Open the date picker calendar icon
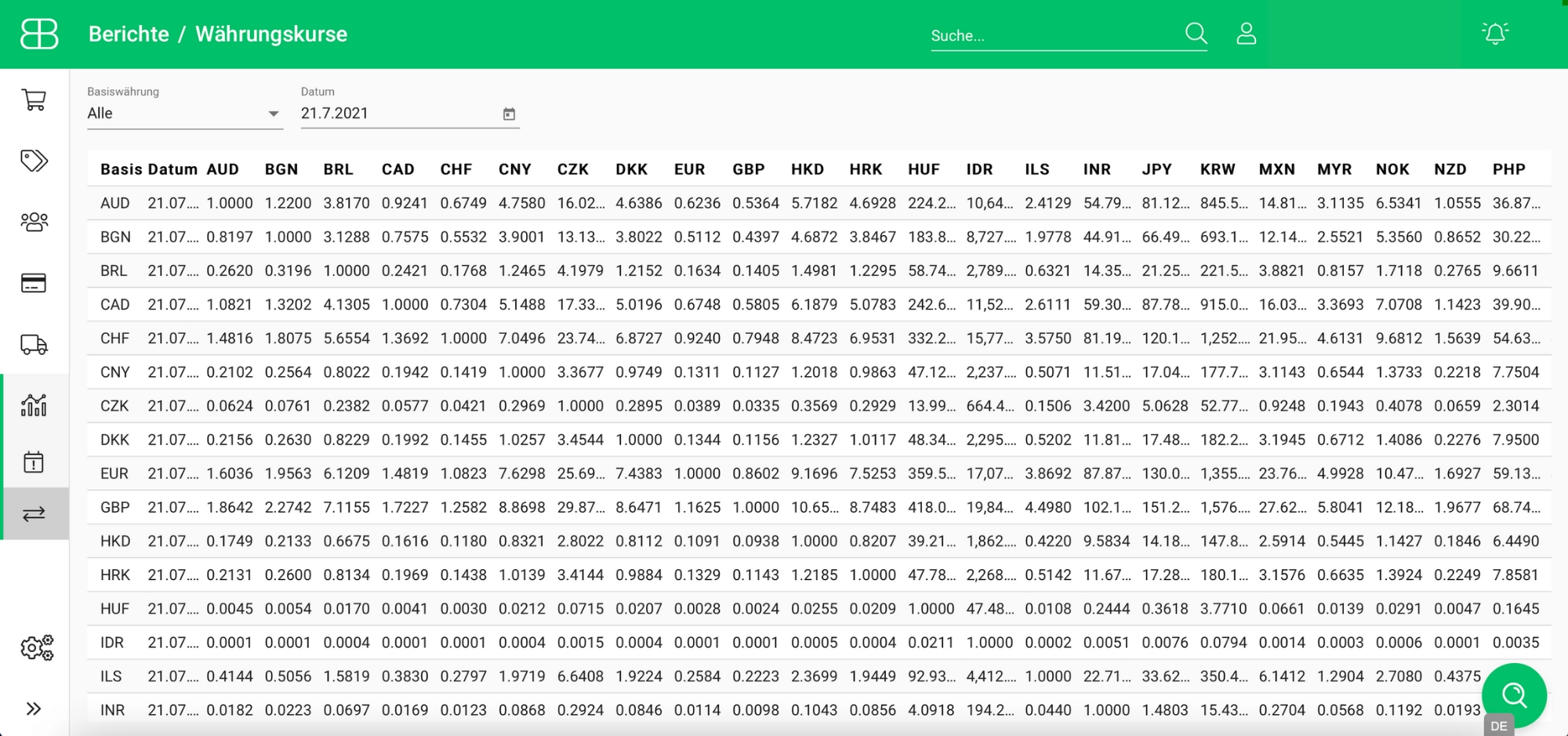The image size is (1568, 736). point(509,114)
